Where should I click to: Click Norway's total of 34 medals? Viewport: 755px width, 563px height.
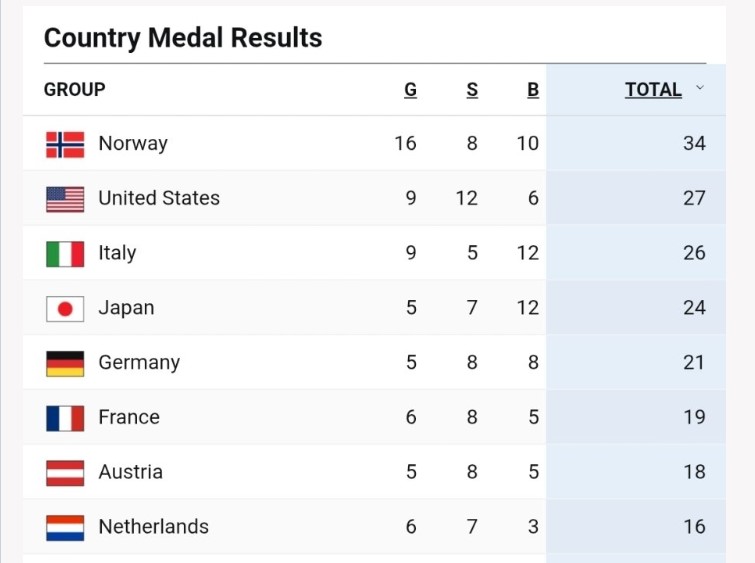click(x=694, y=144)
